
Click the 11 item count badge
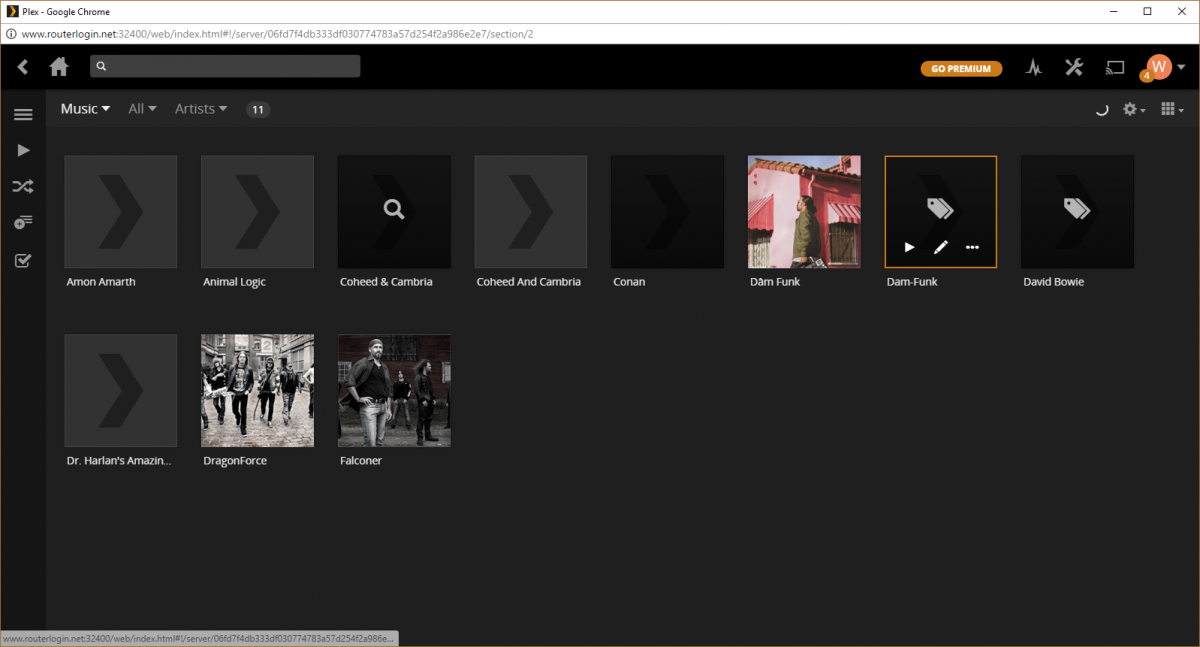point(258,110)
